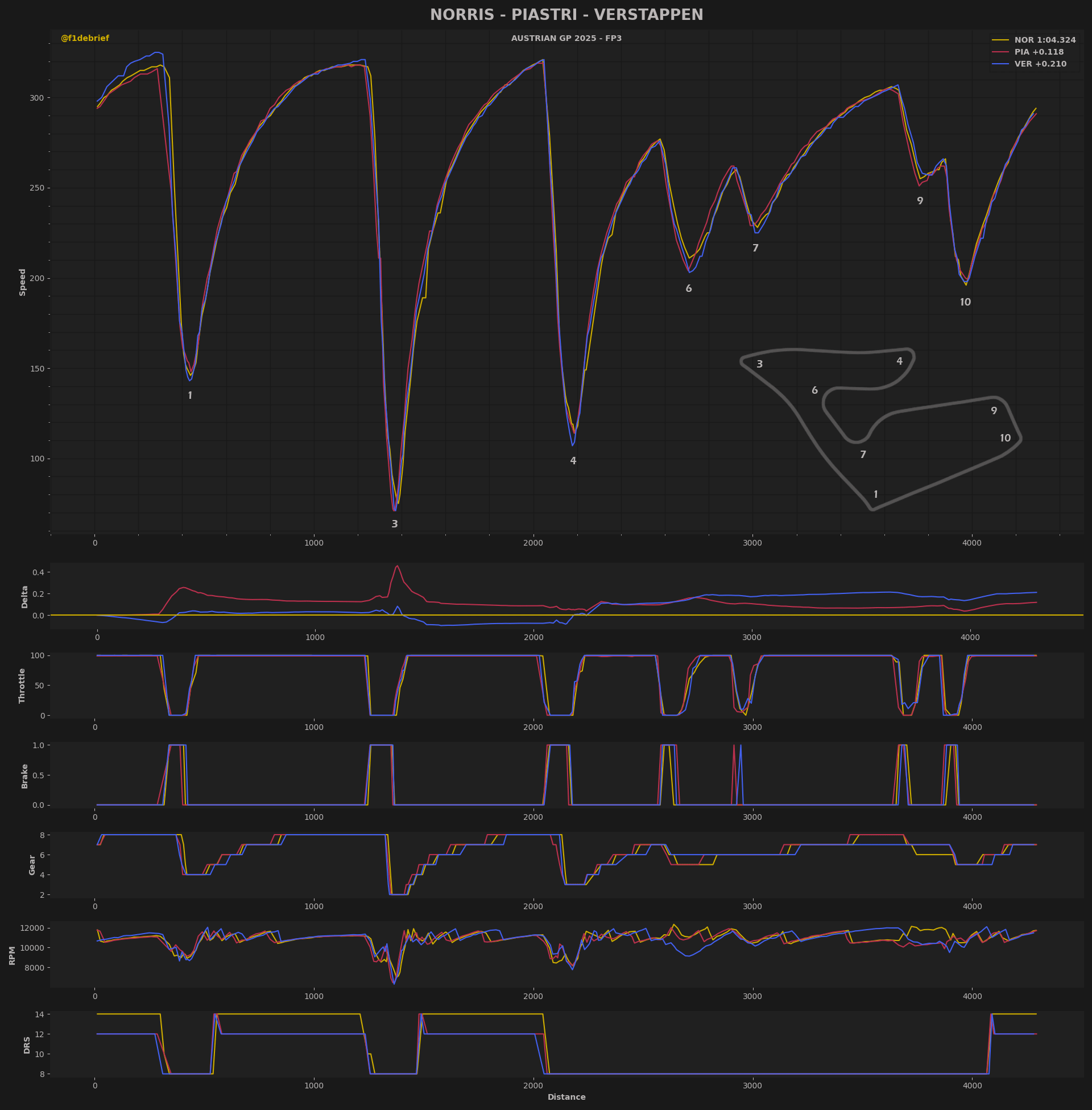Screen dimensions: 1092x1110
Task: Click turn 4 label on track map
Action: point(899,361)
